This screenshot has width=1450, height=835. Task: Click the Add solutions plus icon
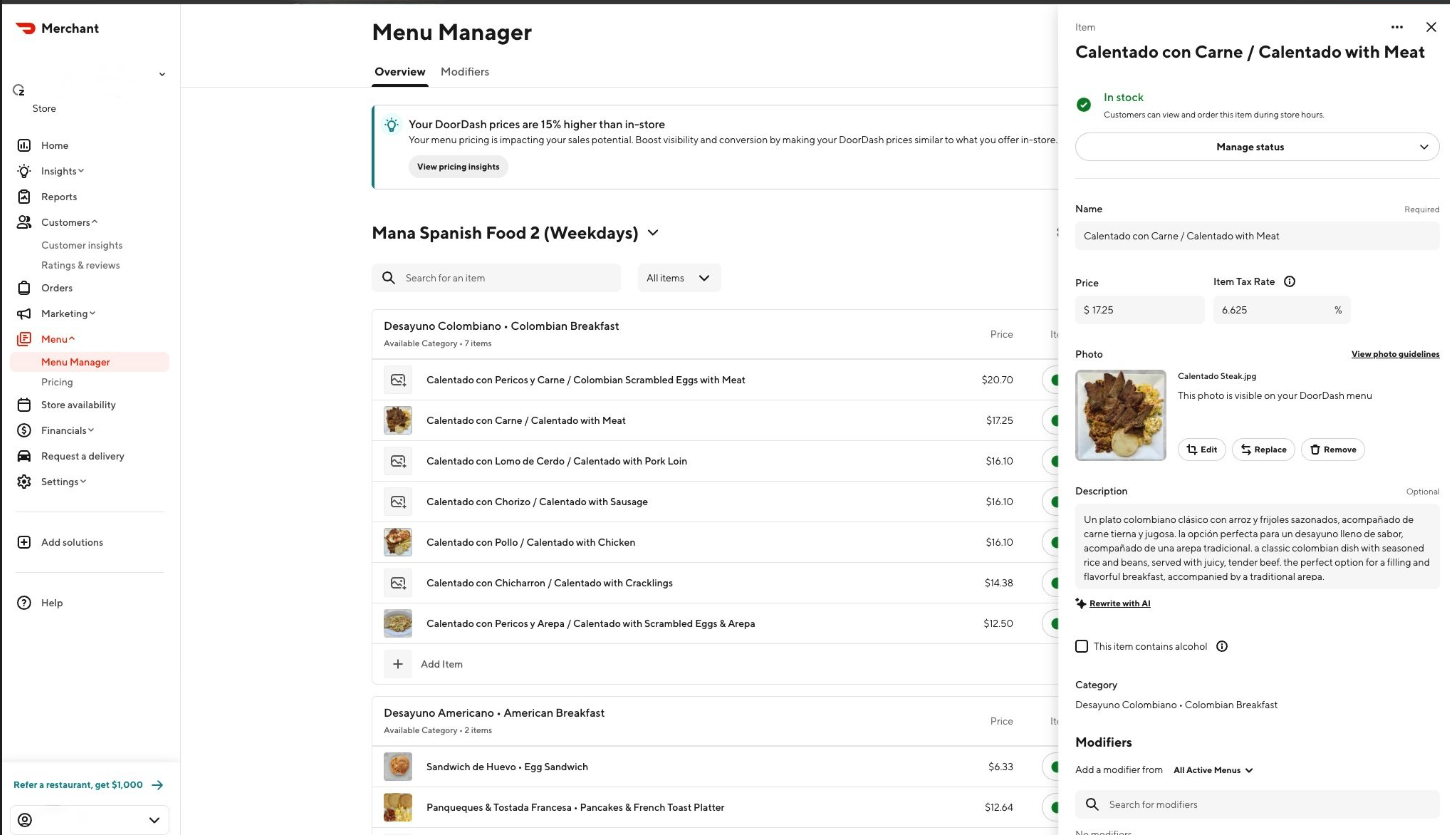[x=24, y=542]
